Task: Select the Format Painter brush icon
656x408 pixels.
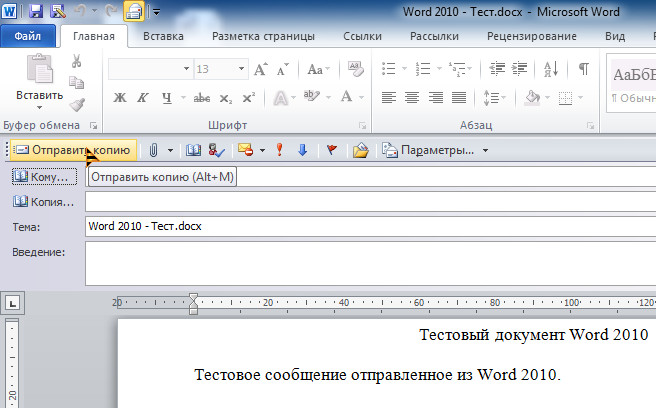Action: [77, 104]
